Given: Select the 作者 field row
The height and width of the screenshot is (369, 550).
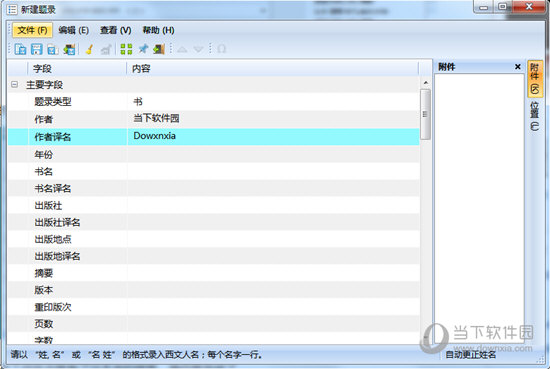Looking at the screenshot, I should (214, 119).
